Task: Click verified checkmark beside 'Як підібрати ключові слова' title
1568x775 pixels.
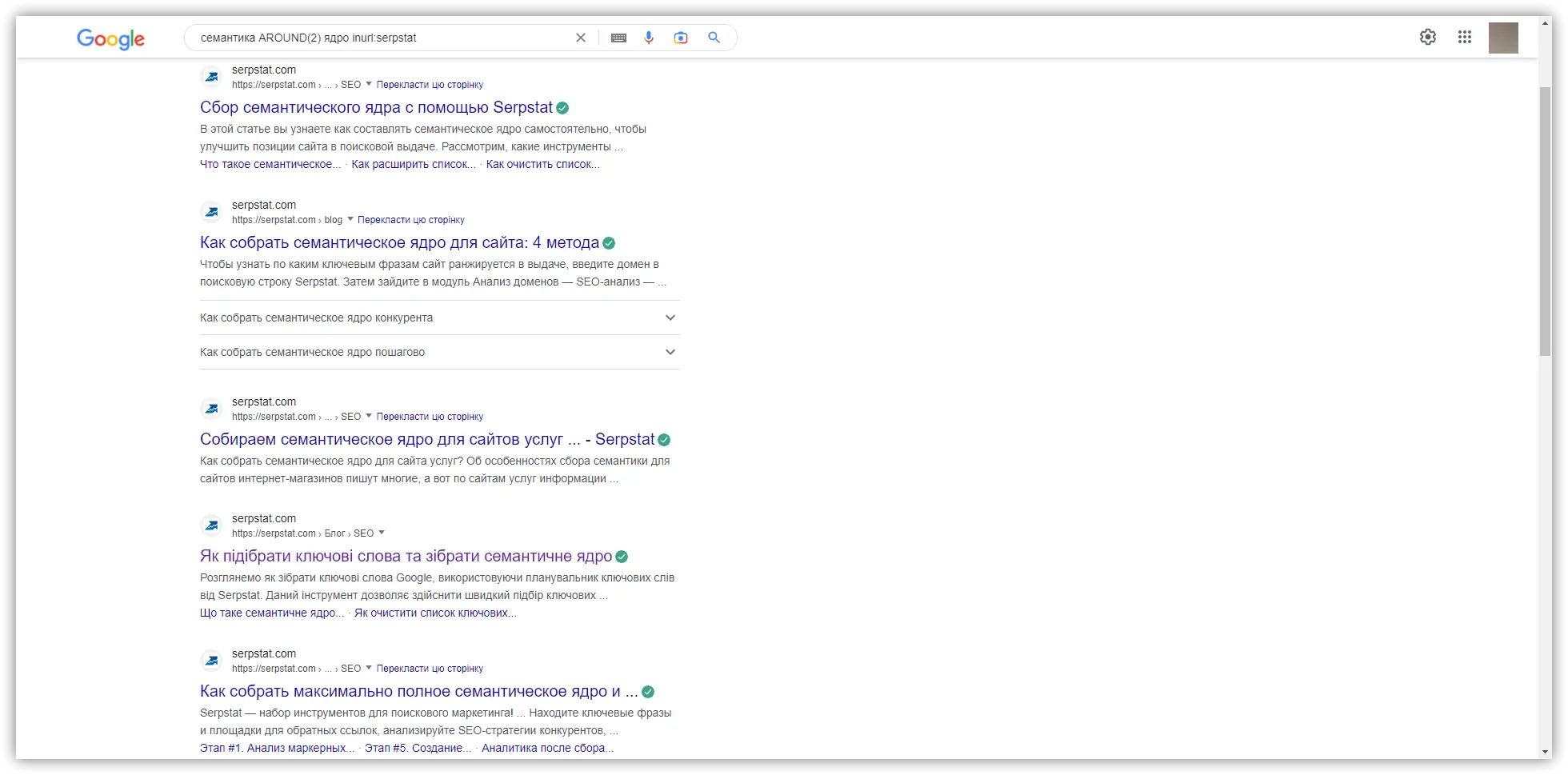Action: pos(622,557)
